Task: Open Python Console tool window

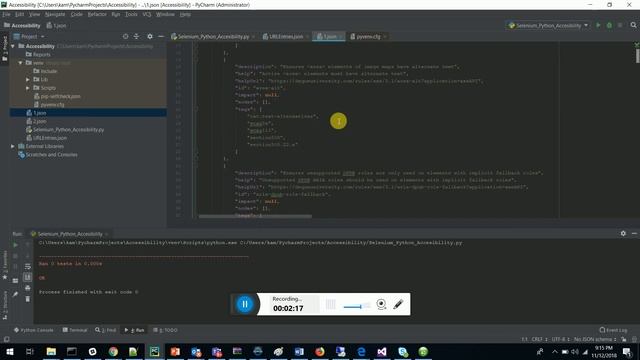Action: click(33, 330)
